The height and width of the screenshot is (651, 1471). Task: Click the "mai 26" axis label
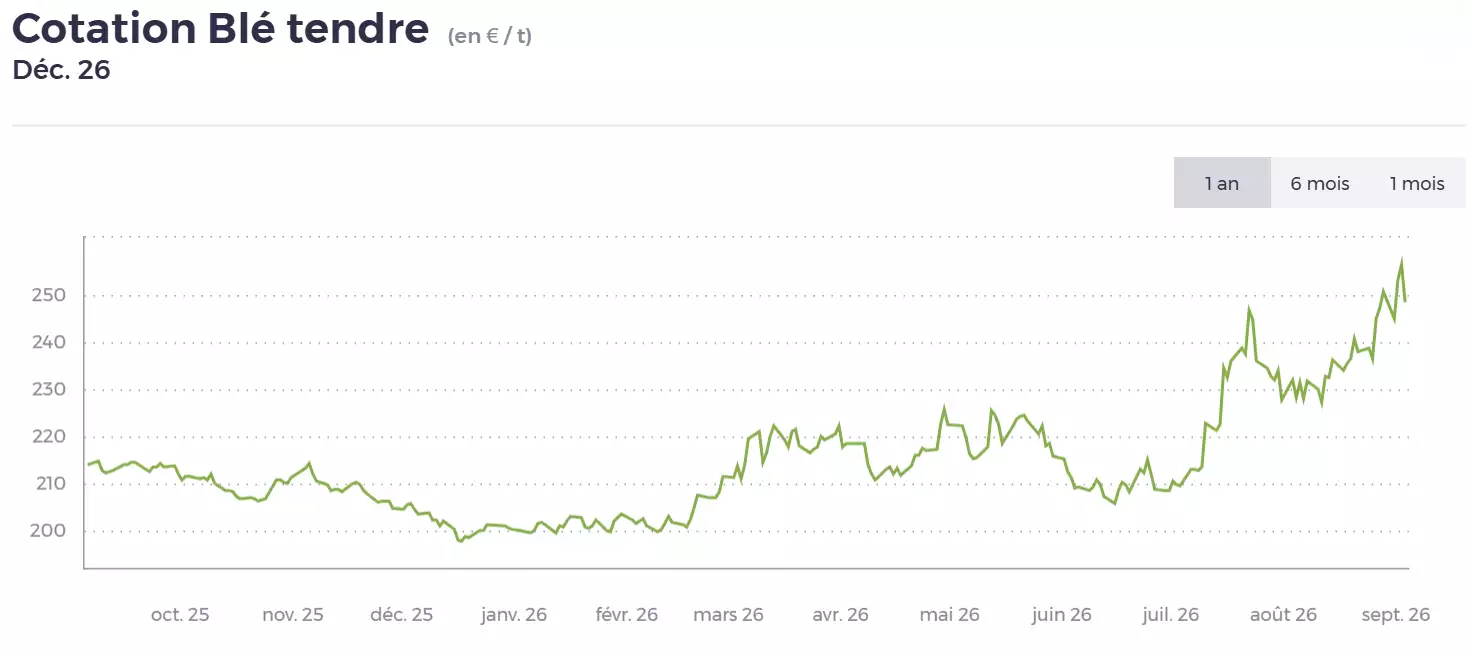(949, 614)
